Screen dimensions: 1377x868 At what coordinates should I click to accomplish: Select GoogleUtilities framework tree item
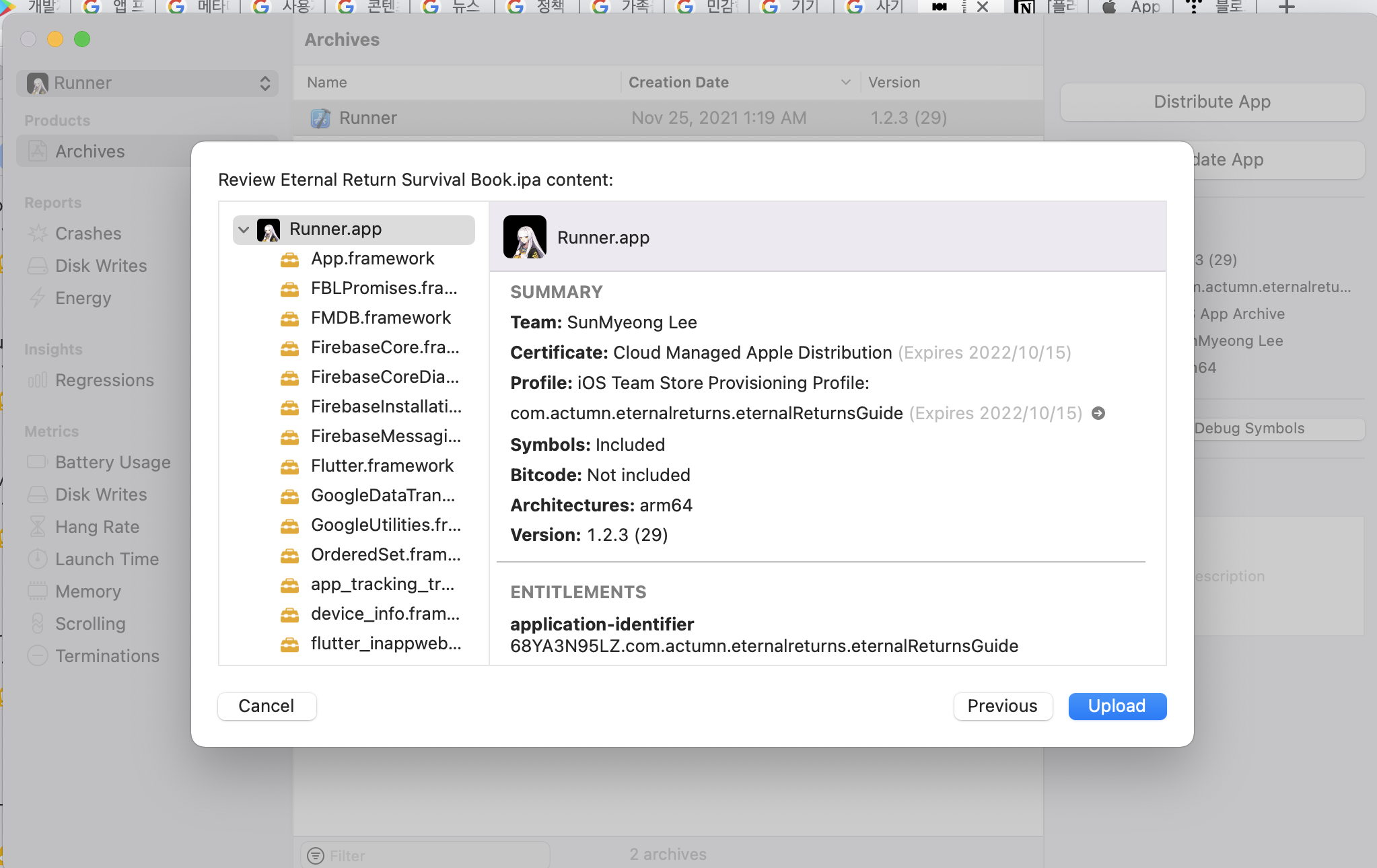pyautogui.click(x=385, y=525)
